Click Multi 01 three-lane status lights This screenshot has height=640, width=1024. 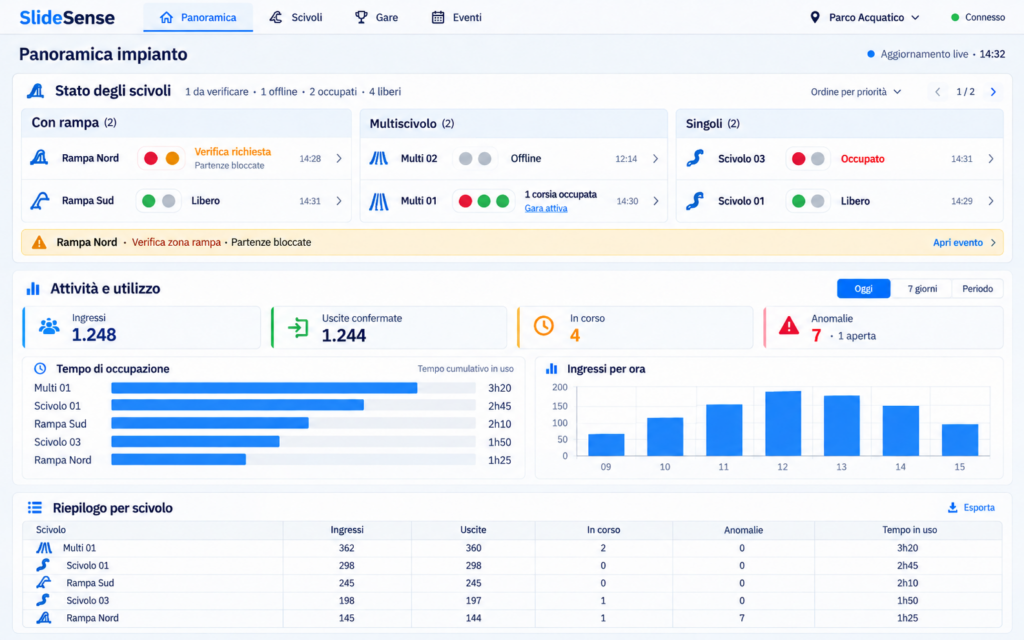tap(484, 201)
